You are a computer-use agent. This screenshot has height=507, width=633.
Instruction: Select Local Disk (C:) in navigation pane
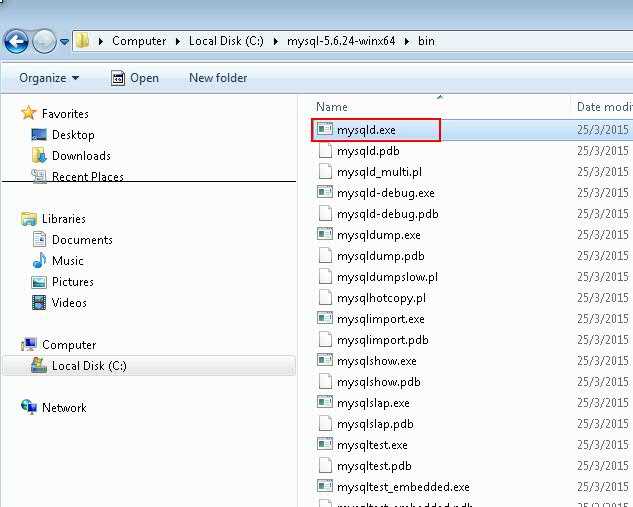coord(89,366)
